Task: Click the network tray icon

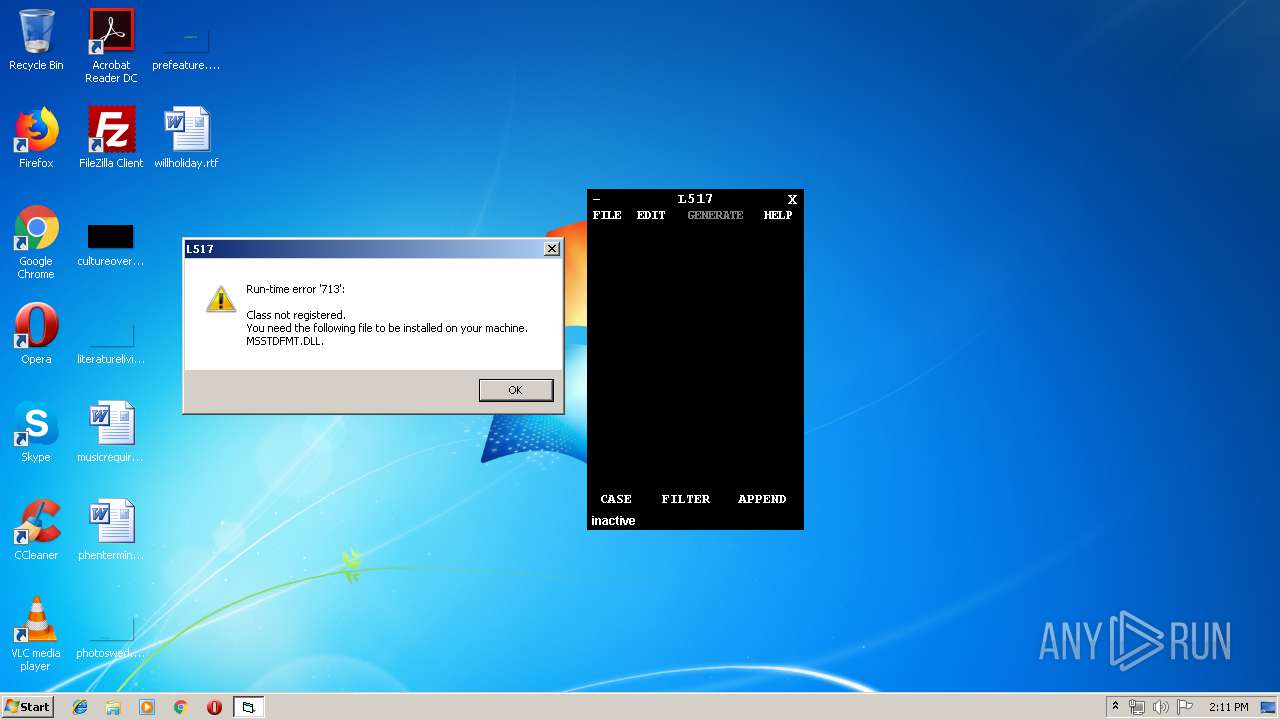Action: point(1137,707)
